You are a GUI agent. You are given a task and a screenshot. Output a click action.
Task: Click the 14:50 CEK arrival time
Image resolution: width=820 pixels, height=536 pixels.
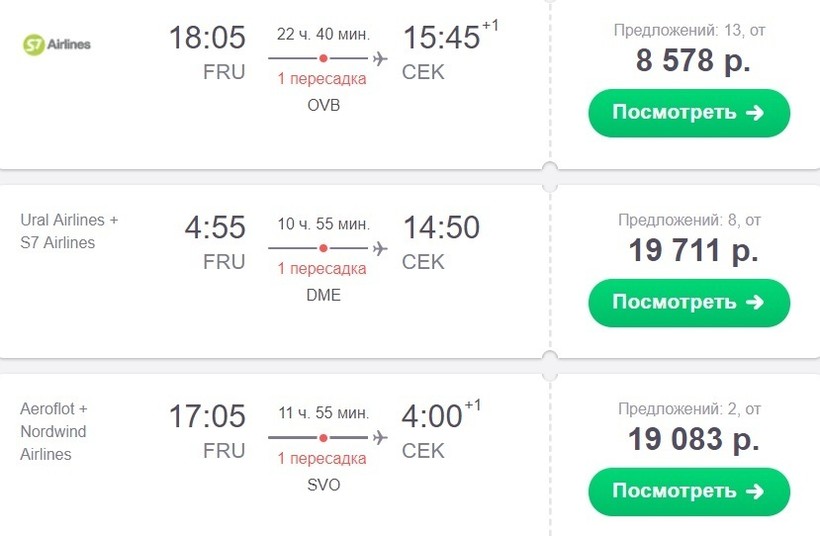(441, 228)
